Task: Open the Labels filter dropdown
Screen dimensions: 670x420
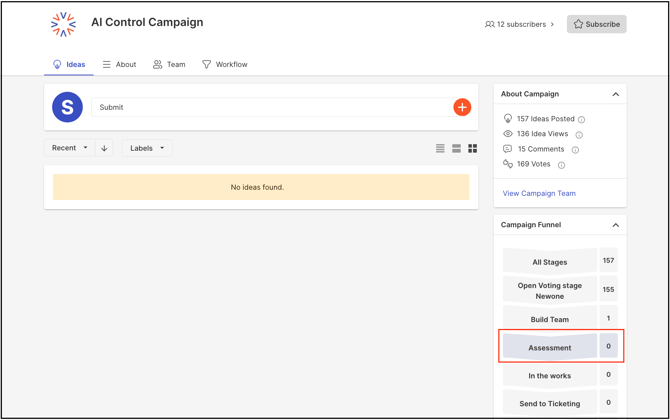Action: 146,148
